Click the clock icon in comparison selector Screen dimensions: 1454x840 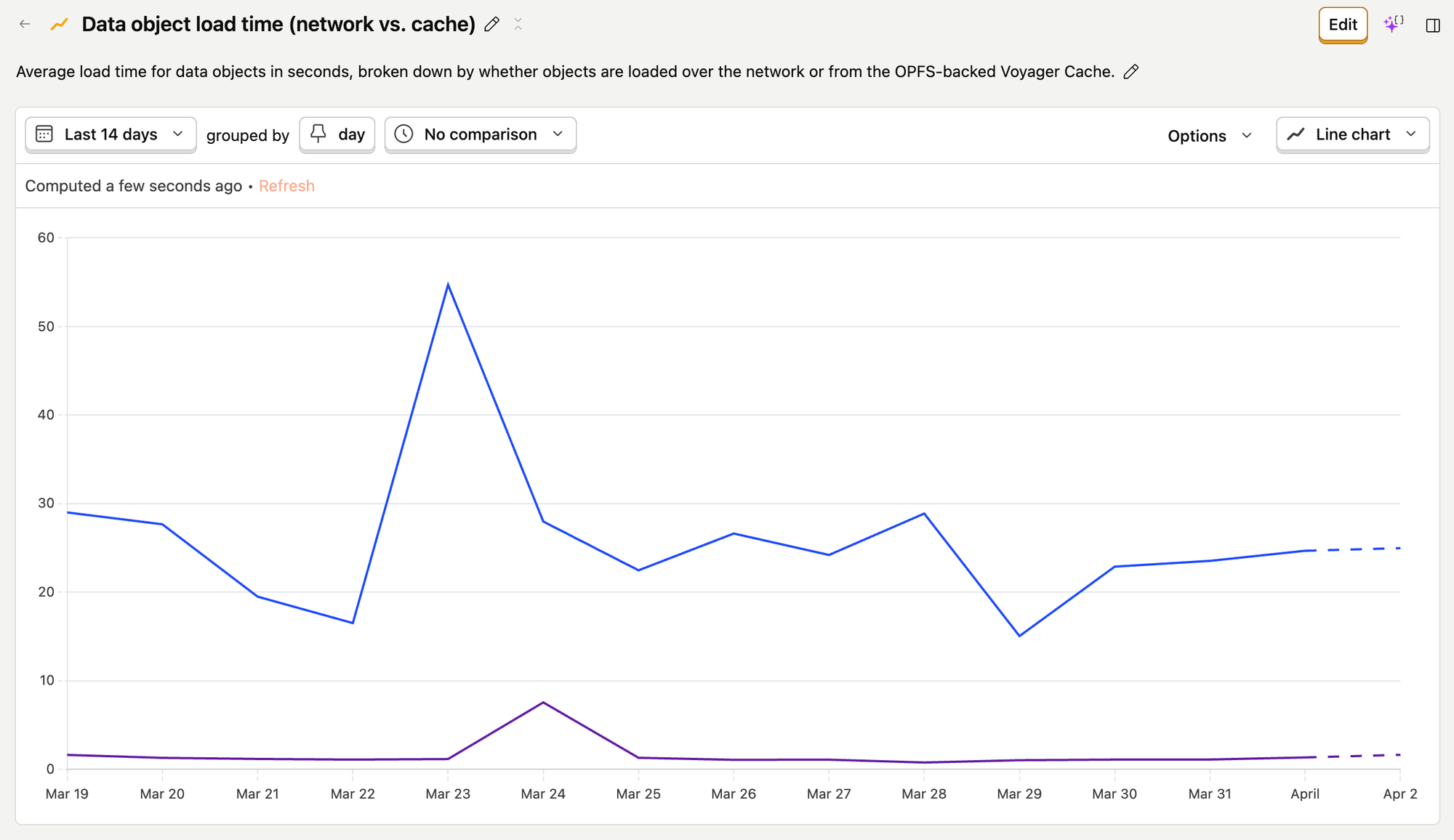tap(403, 134)
